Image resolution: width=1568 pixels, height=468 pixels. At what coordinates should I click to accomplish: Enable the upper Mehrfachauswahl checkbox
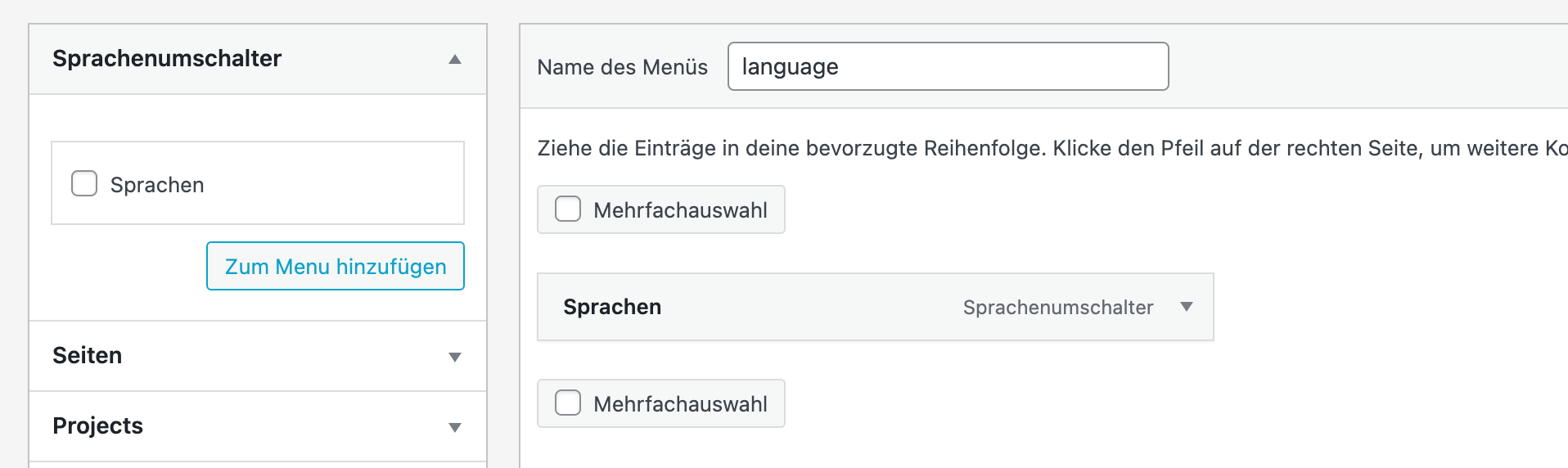click(x=568, y=209)
